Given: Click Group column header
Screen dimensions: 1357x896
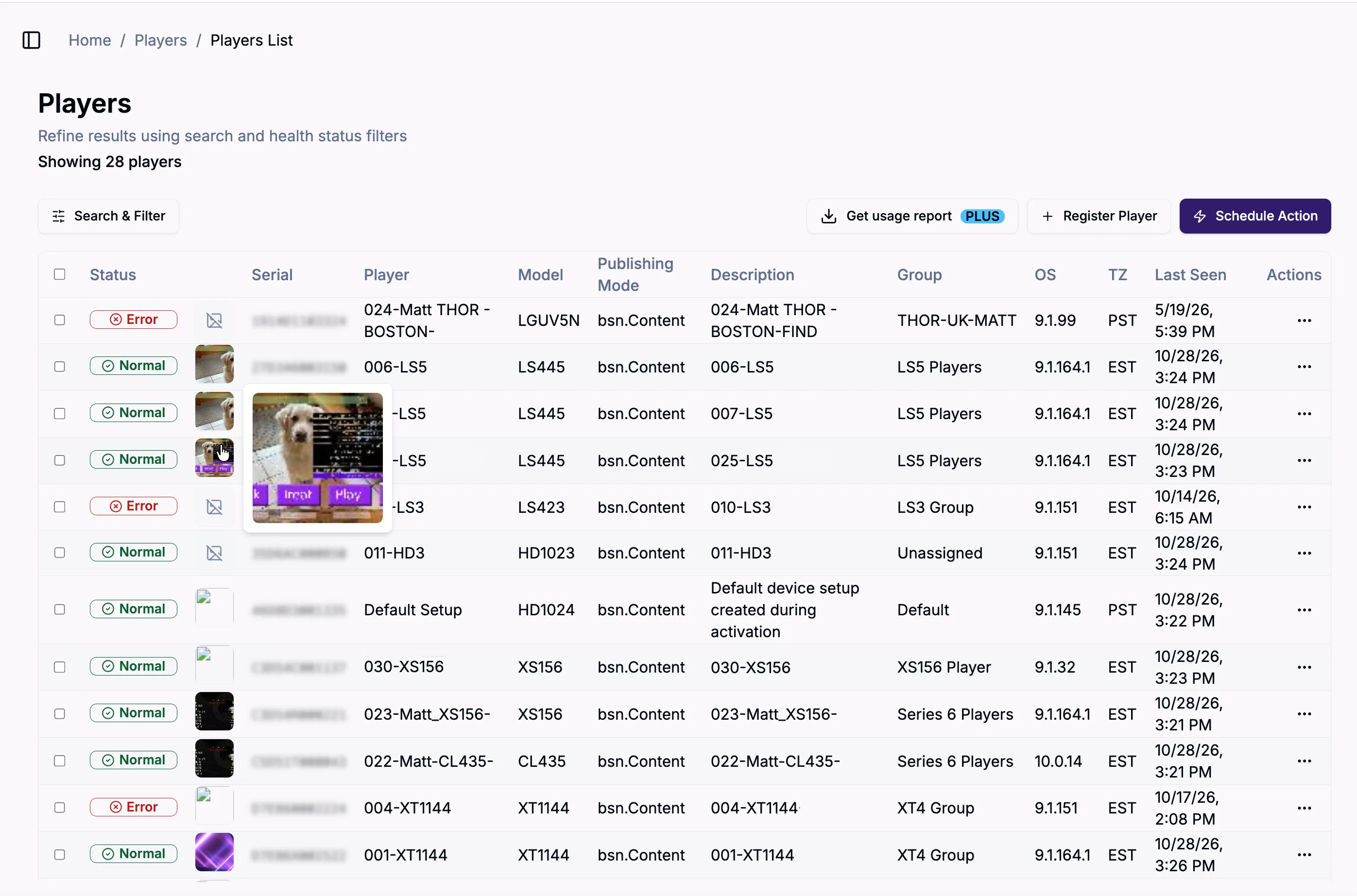Looking at the screenshot, I should [x=919, y=275].
